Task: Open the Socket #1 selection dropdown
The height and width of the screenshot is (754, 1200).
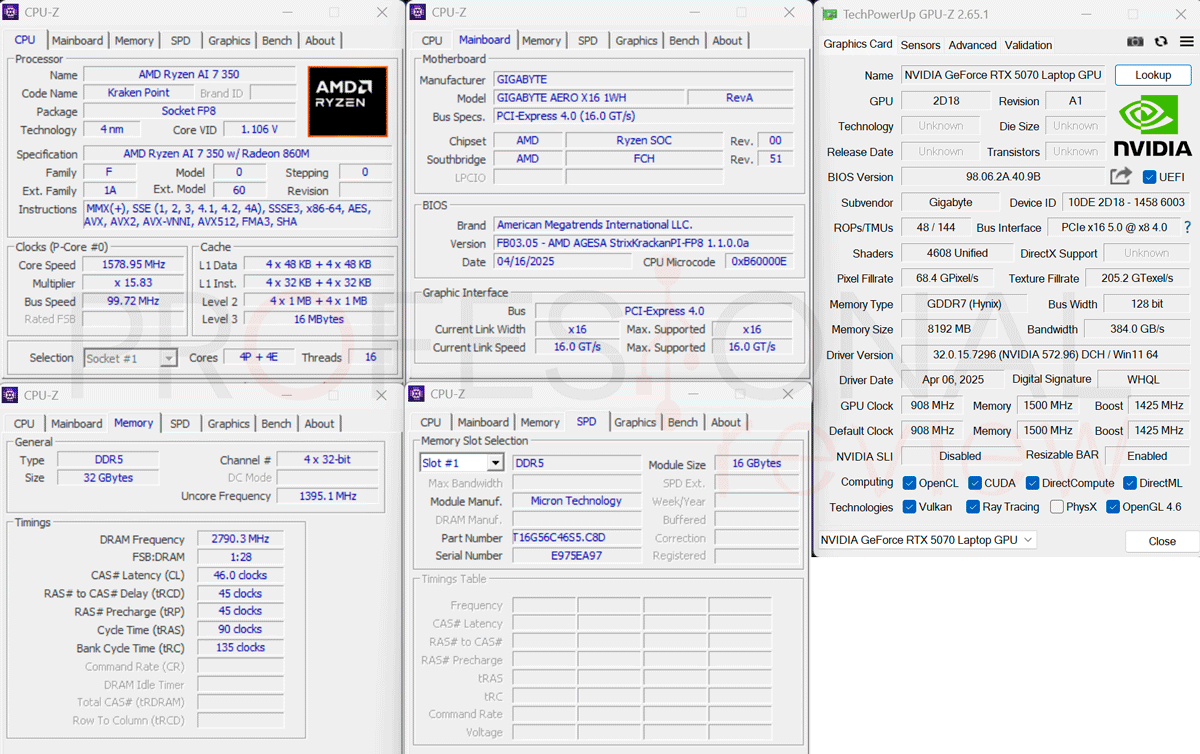Action: coord(130,358)
